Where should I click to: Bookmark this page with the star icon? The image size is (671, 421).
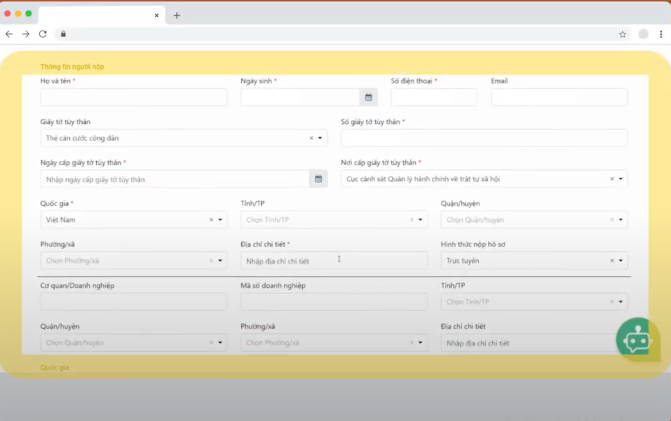click(x=622, y=33)
